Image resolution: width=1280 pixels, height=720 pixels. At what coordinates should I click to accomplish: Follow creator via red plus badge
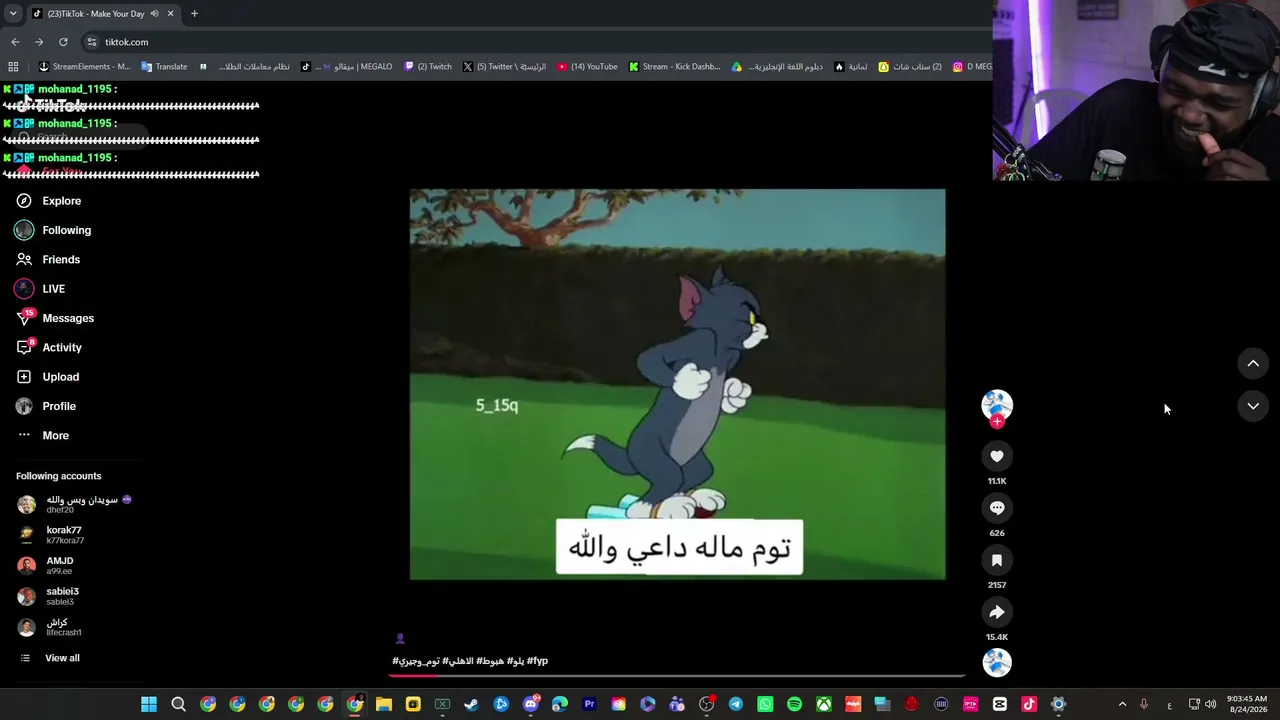point(997,422)
